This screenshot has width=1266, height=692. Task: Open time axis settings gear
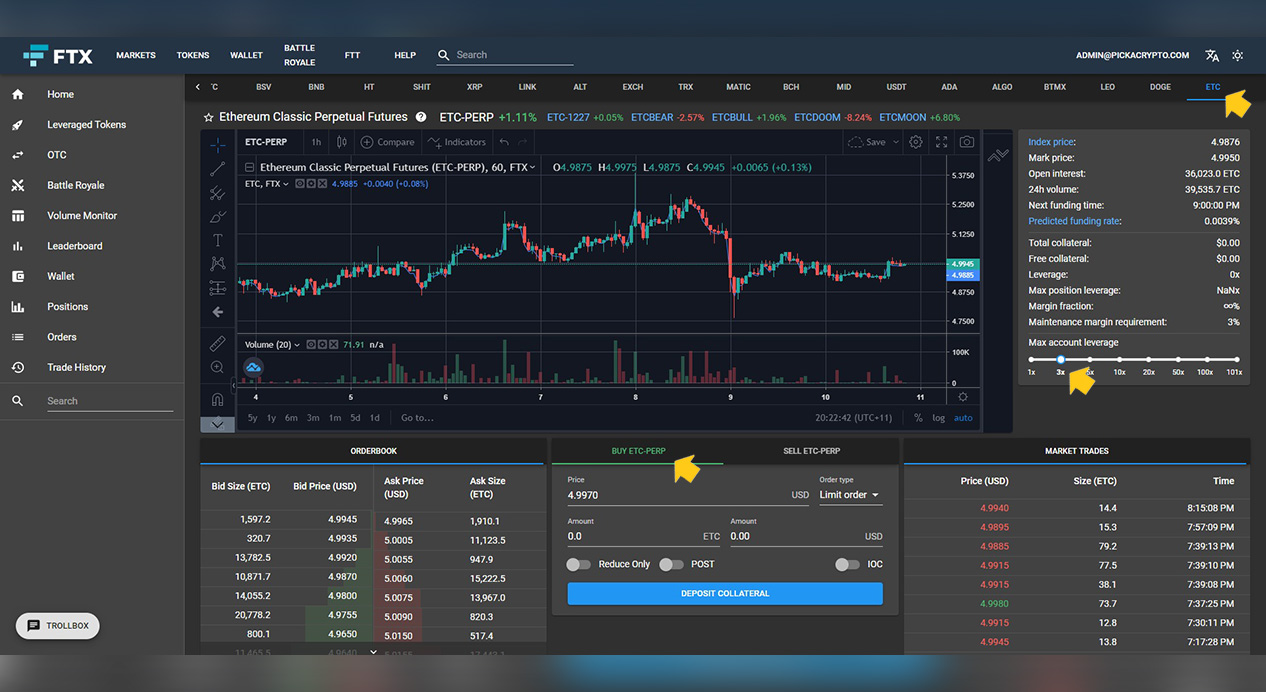[x=963, y=397]
